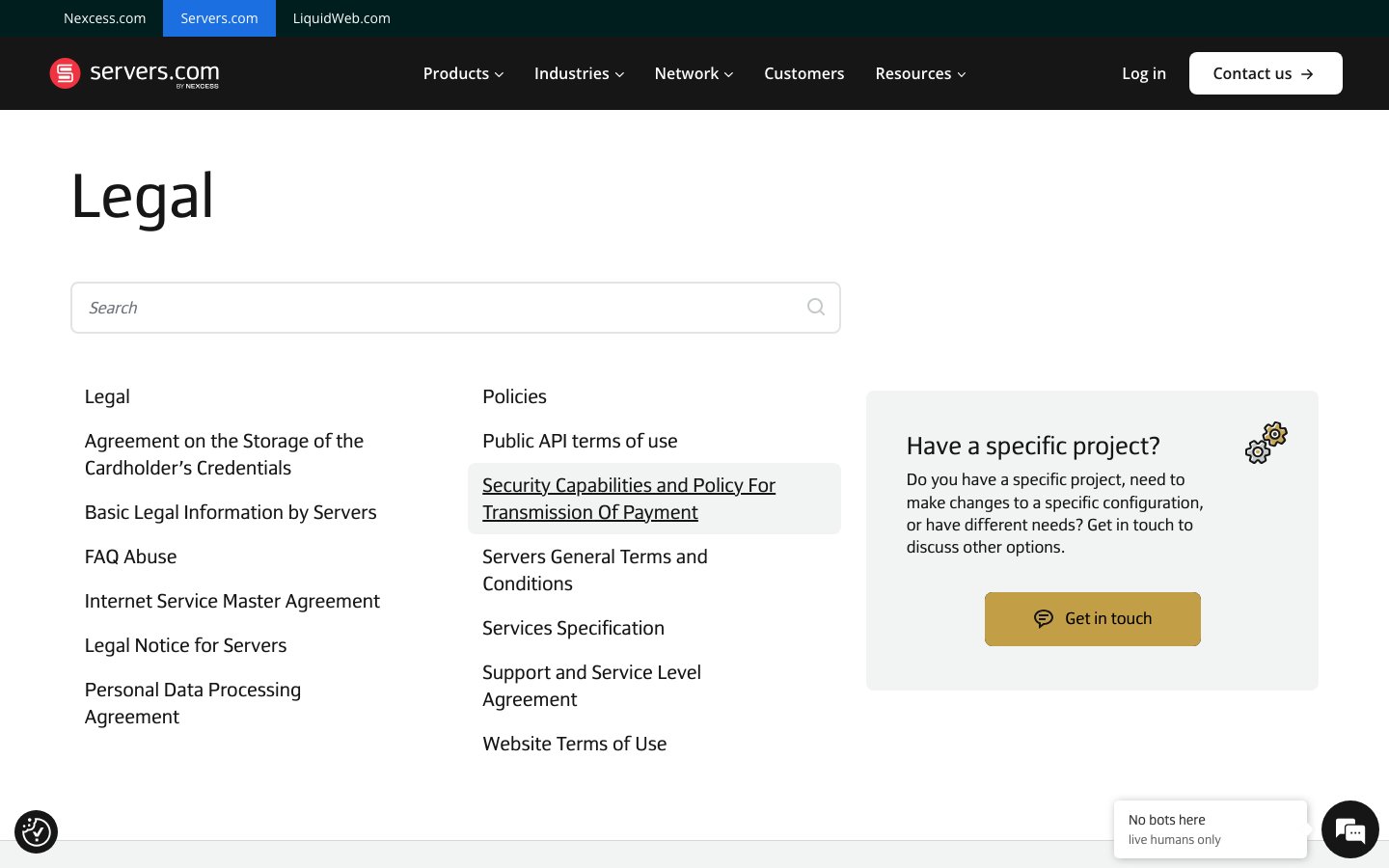Expand the Industries dropdown menu
1389x868 pixels.
tap(579, 73)
